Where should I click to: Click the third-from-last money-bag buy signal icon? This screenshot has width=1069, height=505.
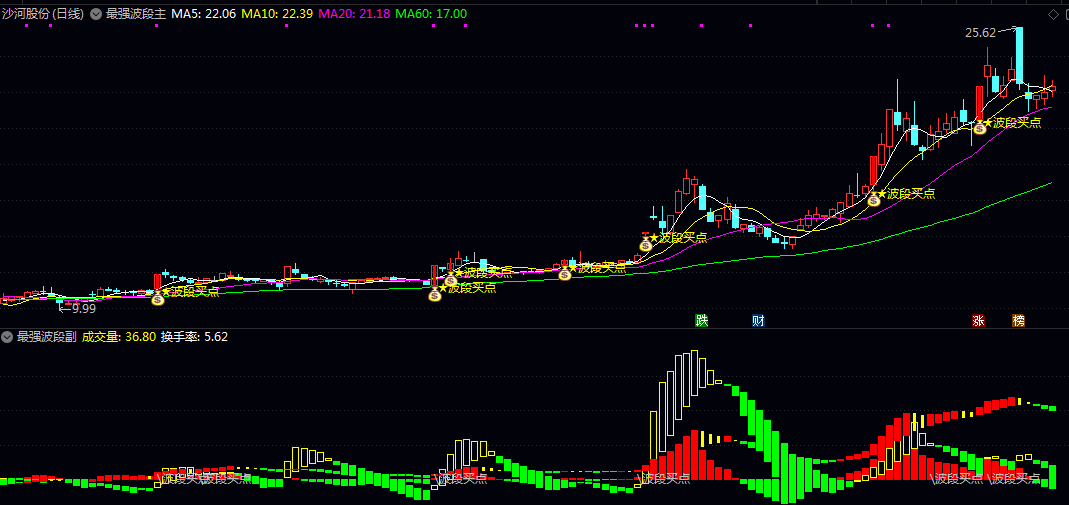[646, 243]
